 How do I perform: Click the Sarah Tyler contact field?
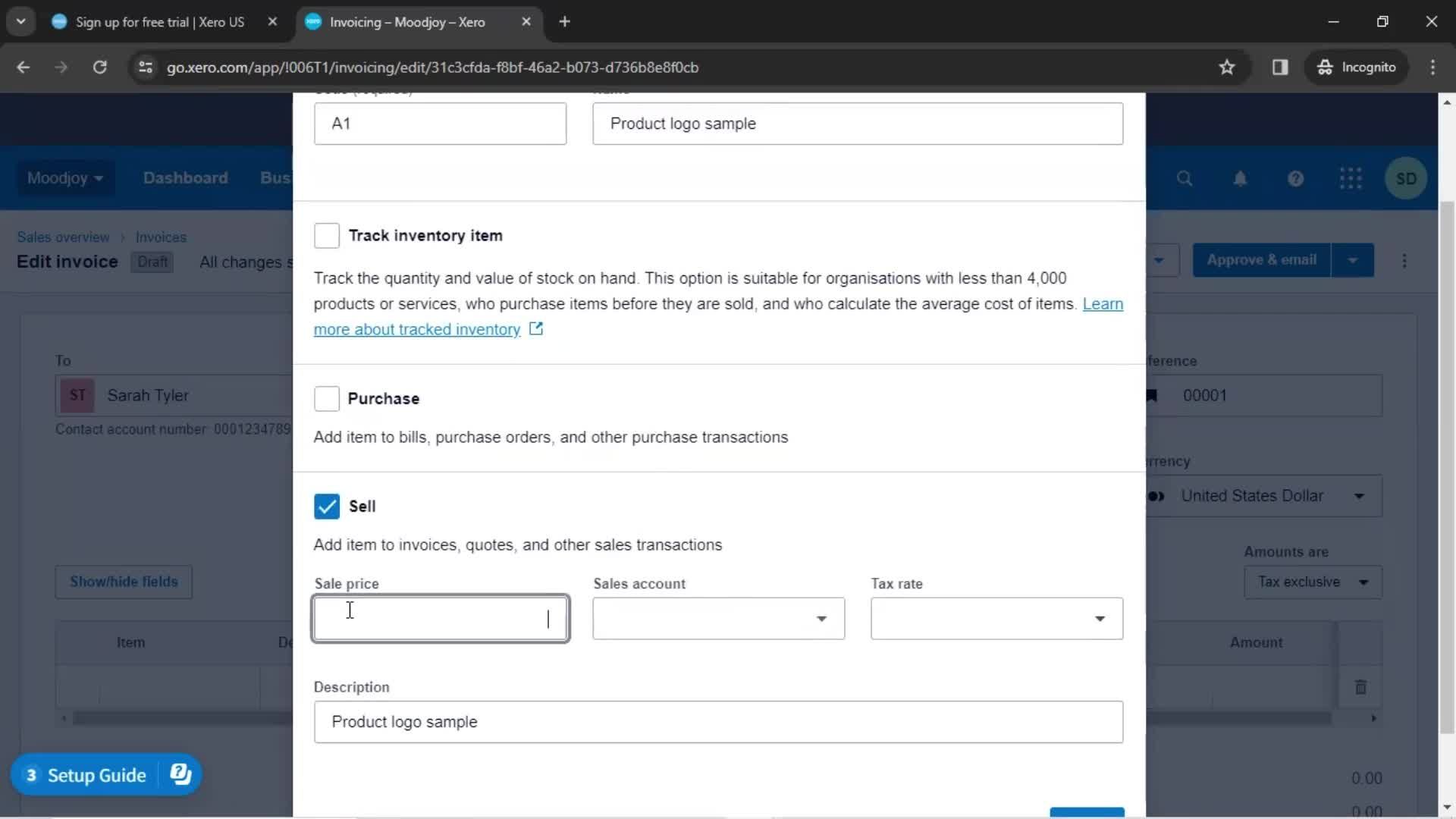coord(174,395)
